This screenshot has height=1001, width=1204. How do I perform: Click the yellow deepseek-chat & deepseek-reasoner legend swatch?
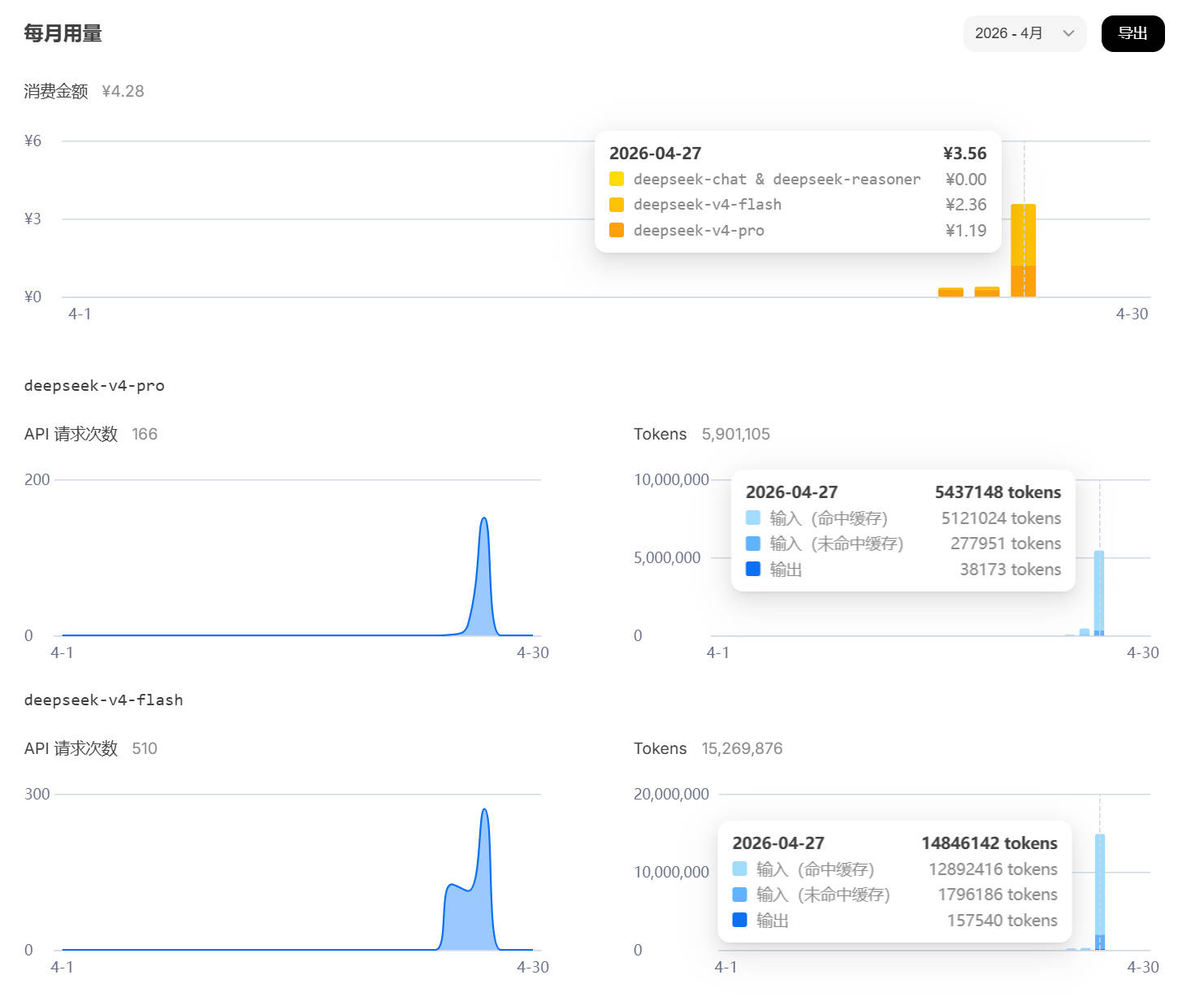tap(617, 180)
